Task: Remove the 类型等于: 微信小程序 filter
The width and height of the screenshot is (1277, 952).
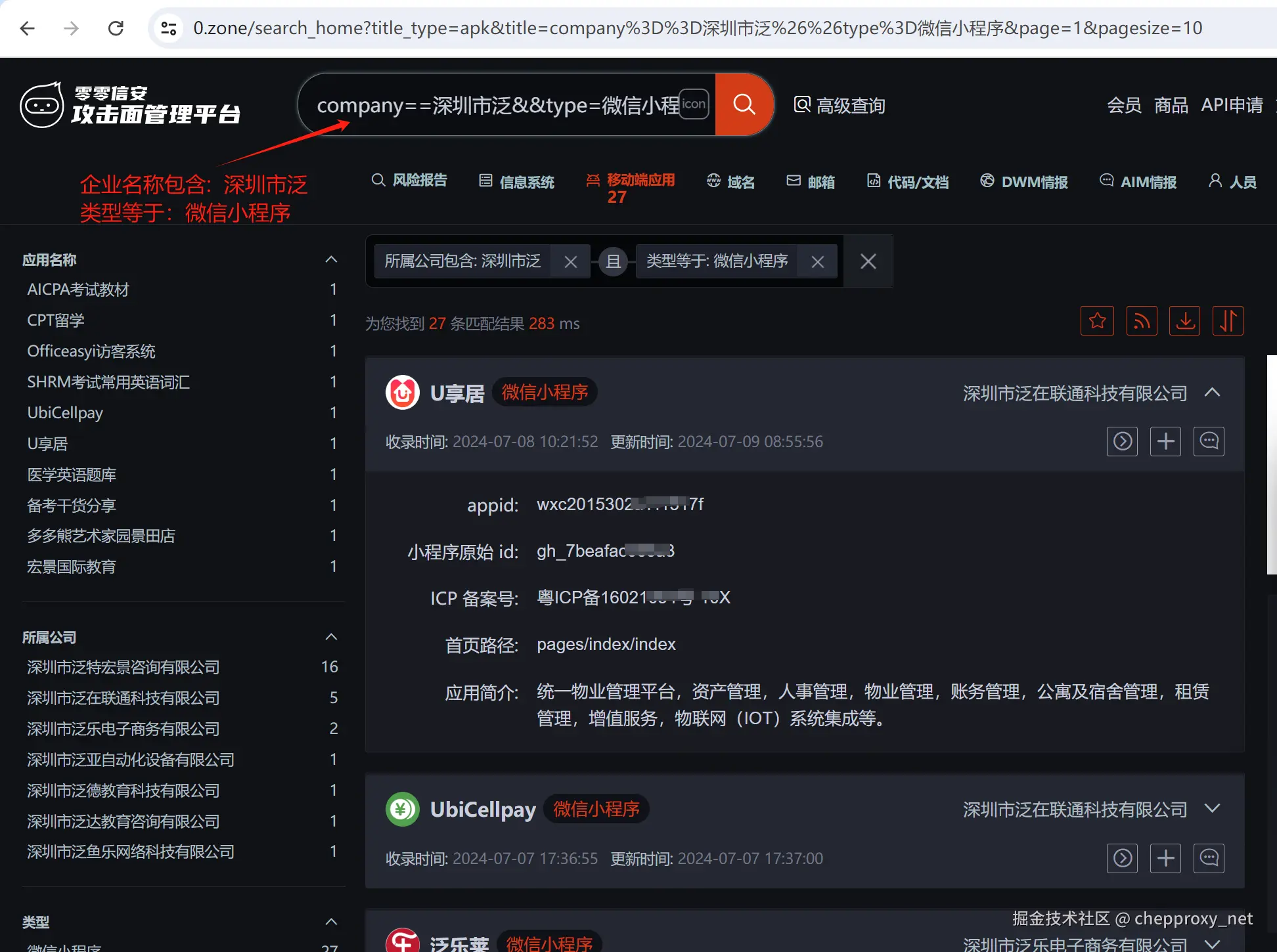Action: [817, 261]
